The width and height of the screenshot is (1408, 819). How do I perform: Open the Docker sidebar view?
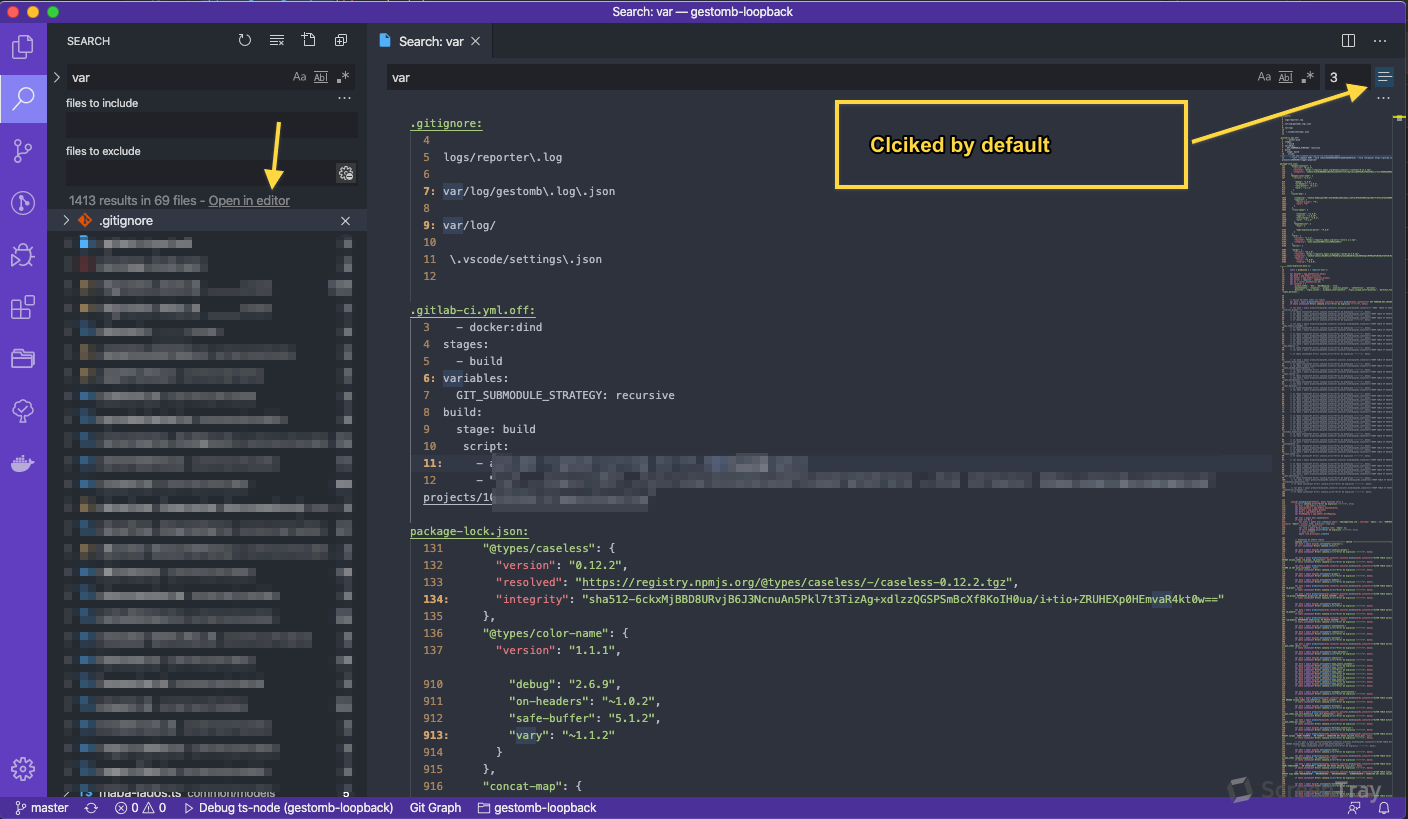24,462
